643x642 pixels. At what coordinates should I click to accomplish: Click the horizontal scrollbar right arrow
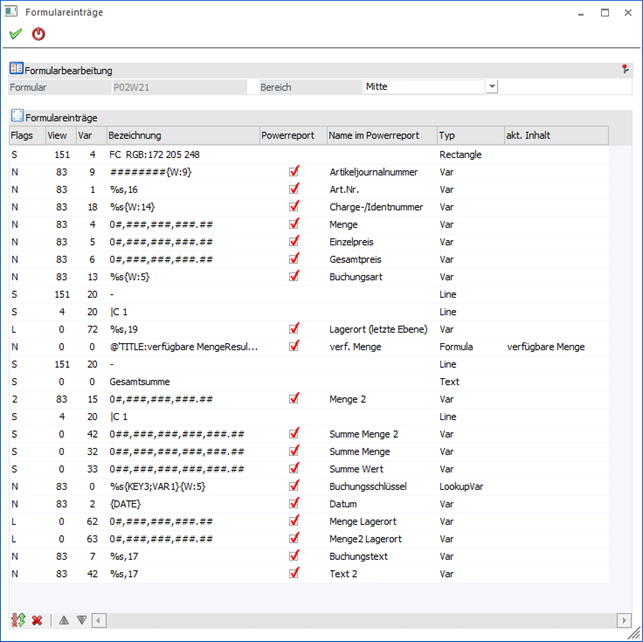click(x=623, y=621)
